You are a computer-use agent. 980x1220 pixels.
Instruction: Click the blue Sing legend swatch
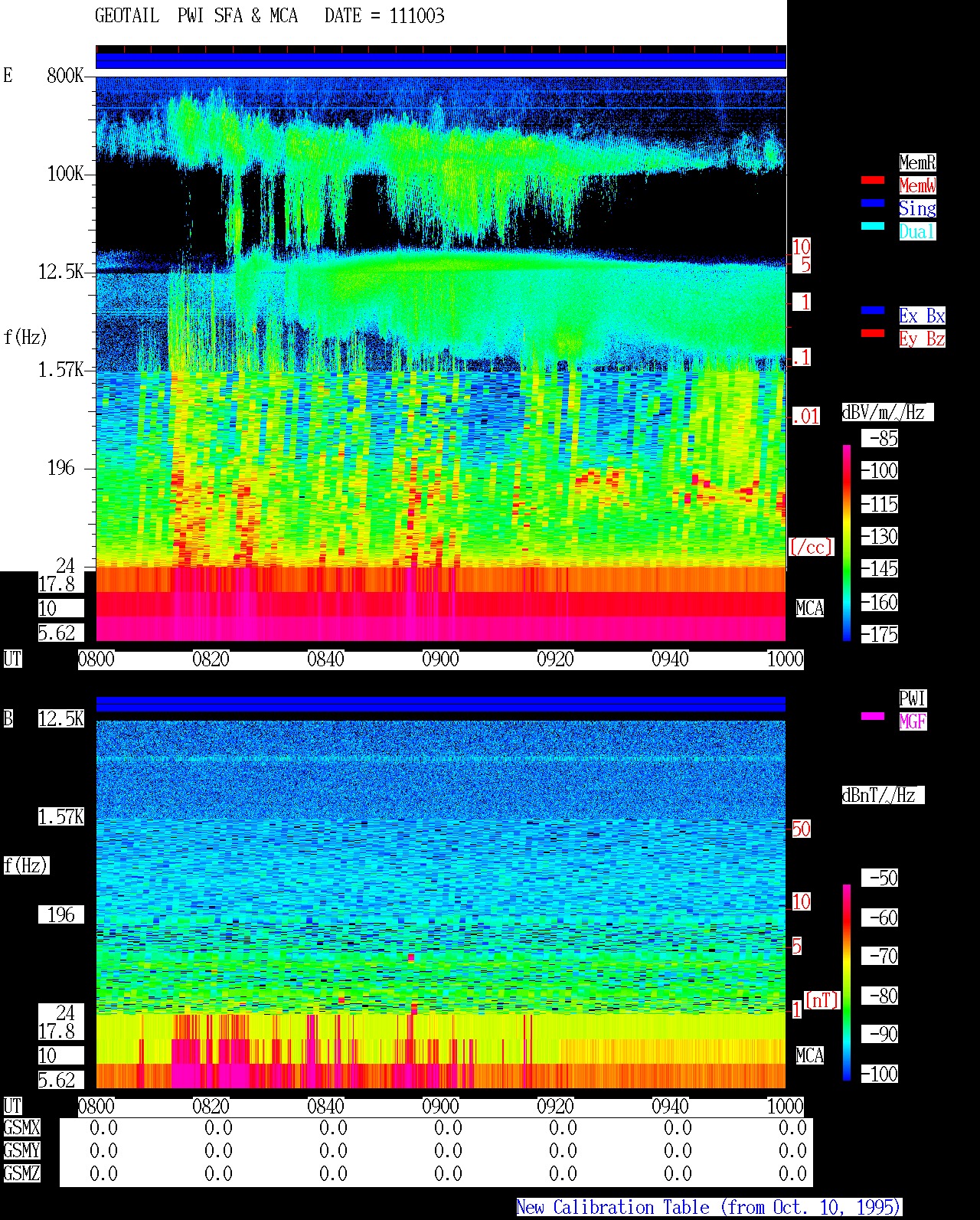(873, 203)
